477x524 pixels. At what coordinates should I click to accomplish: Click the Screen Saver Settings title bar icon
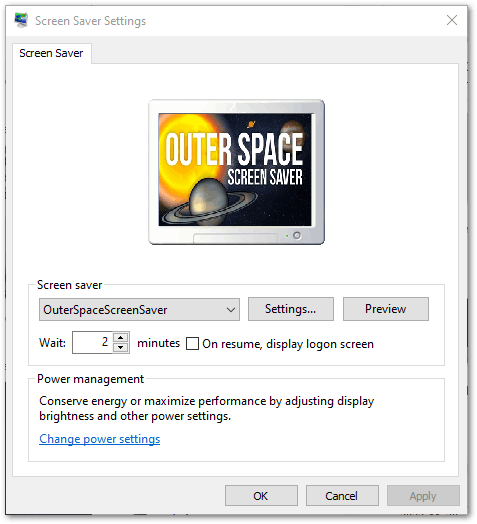[21, 20]
